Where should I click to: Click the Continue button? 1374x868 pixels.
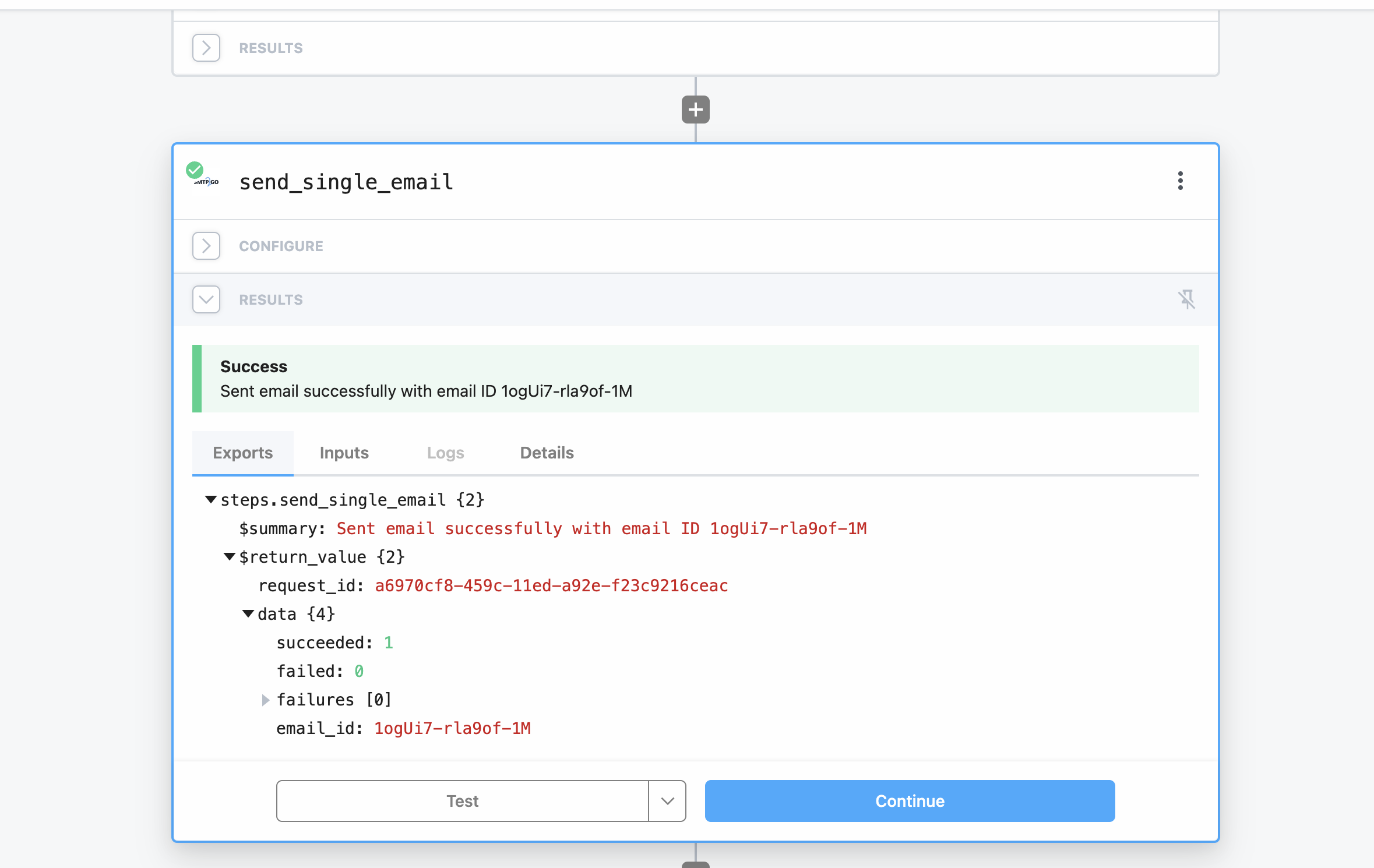coord(910,801)
